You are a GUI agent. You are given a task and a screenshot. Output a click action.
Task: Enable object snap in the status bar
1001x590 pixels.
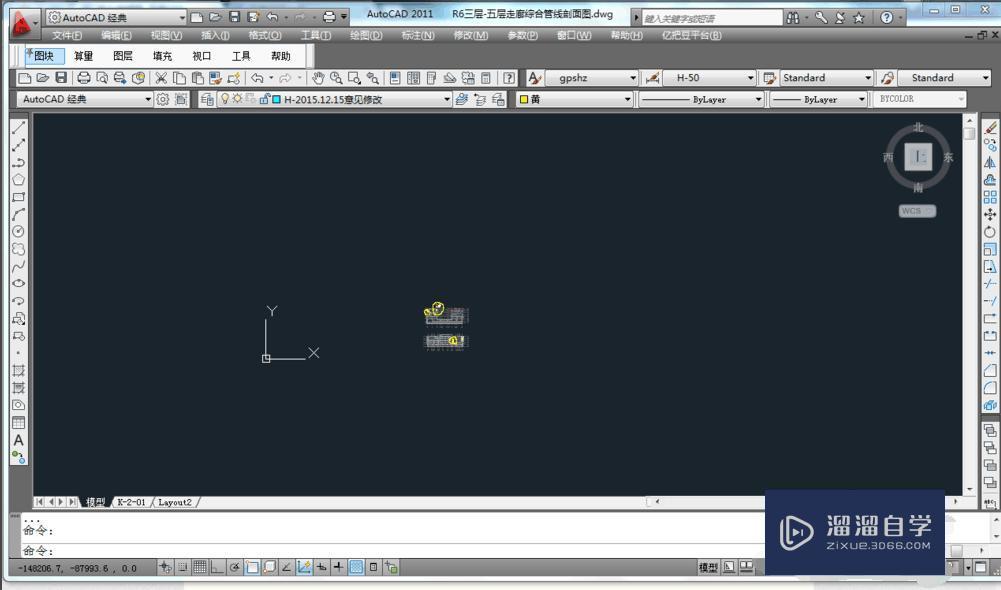click(252, 567)
